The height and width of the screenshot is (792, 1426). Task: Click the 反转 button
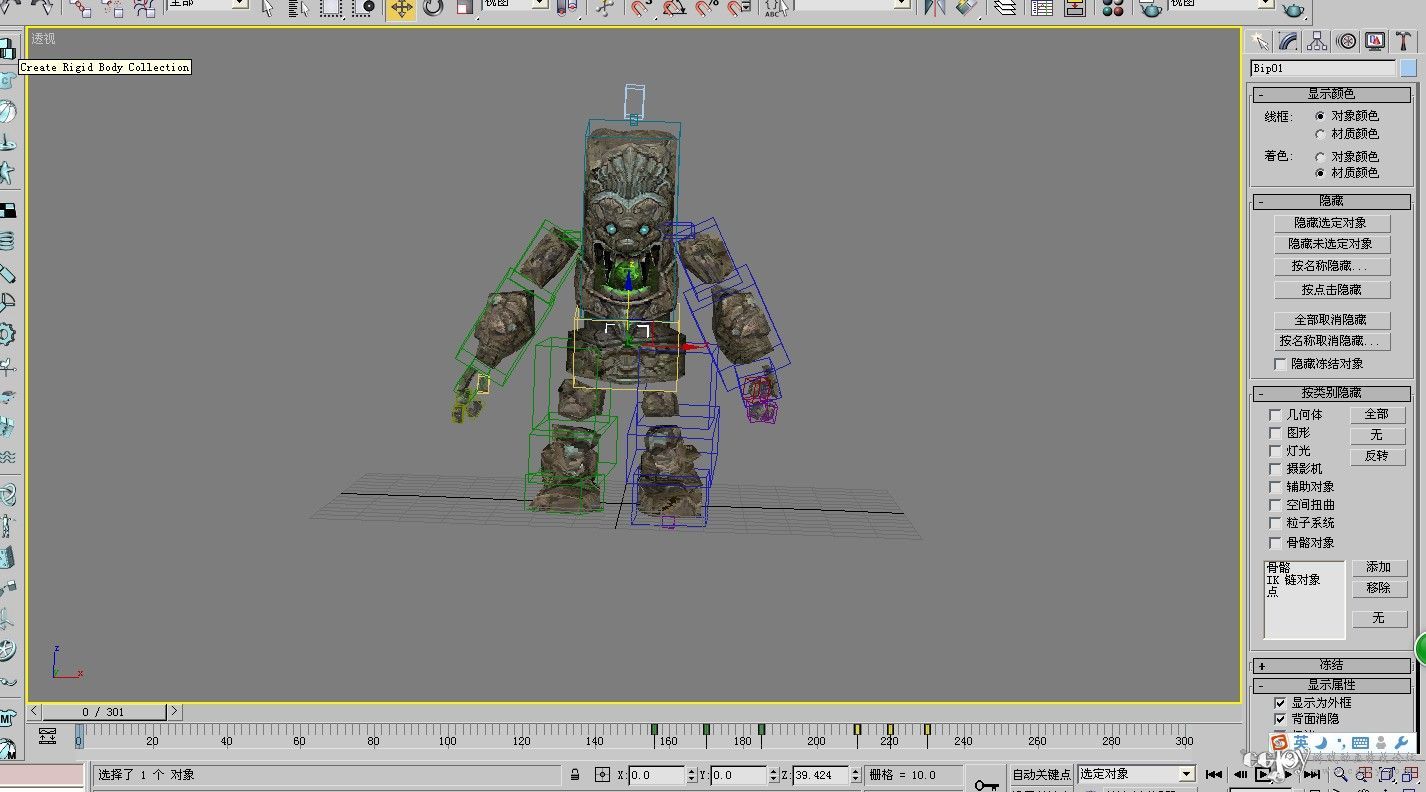1378,456
